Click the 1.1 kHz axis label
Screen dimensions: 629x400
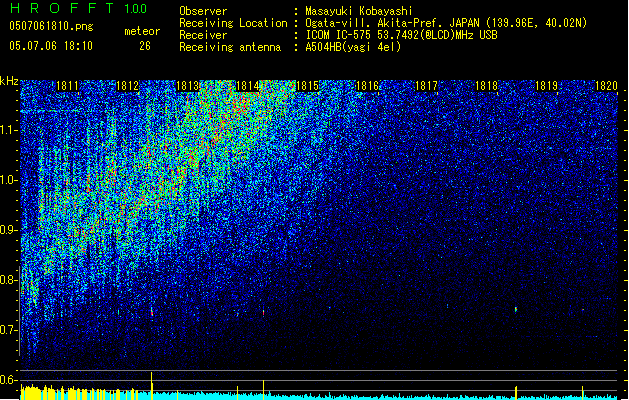coord(8,130)
